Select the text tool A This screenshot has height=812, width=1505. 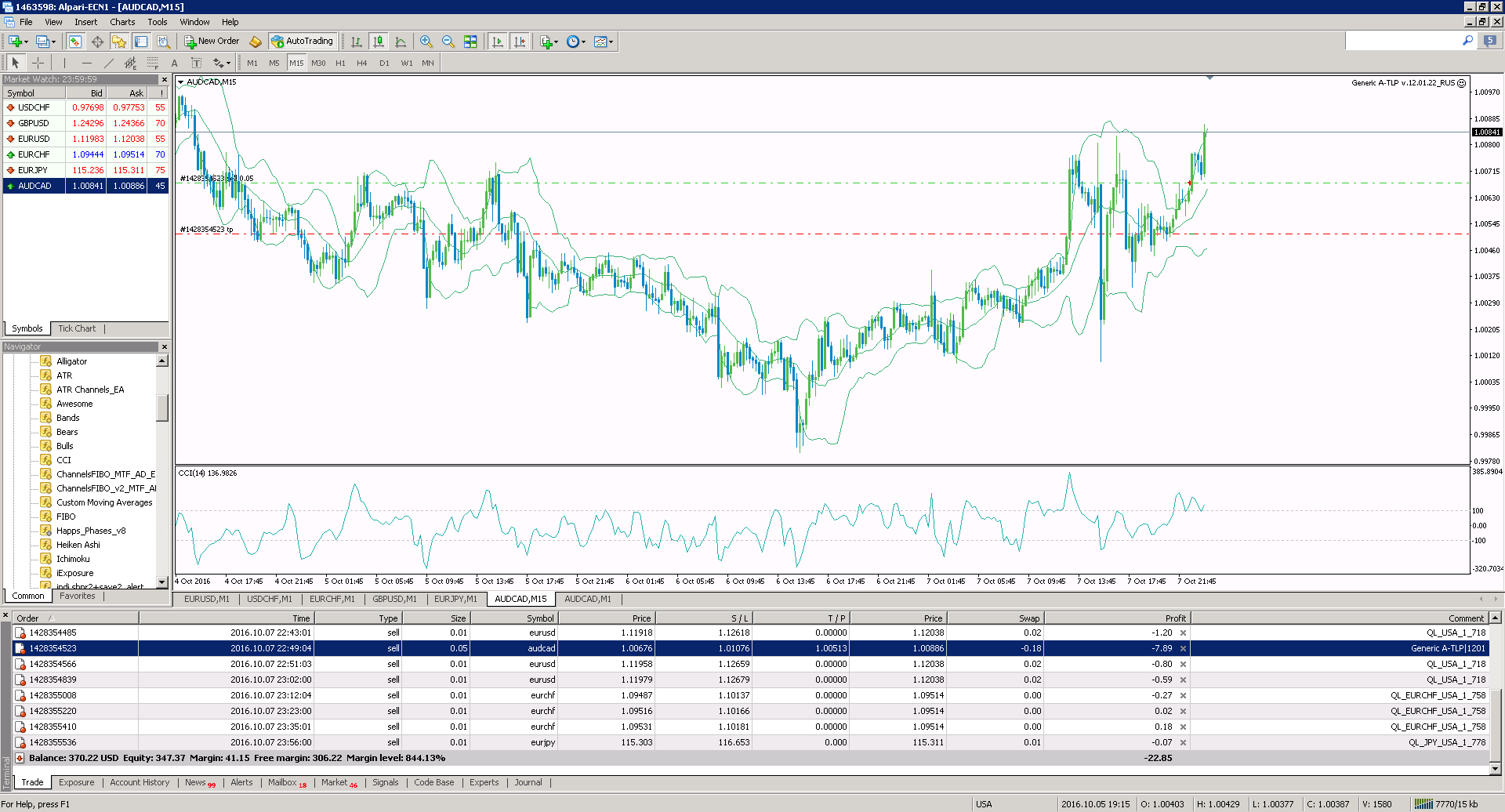point(174,63)
